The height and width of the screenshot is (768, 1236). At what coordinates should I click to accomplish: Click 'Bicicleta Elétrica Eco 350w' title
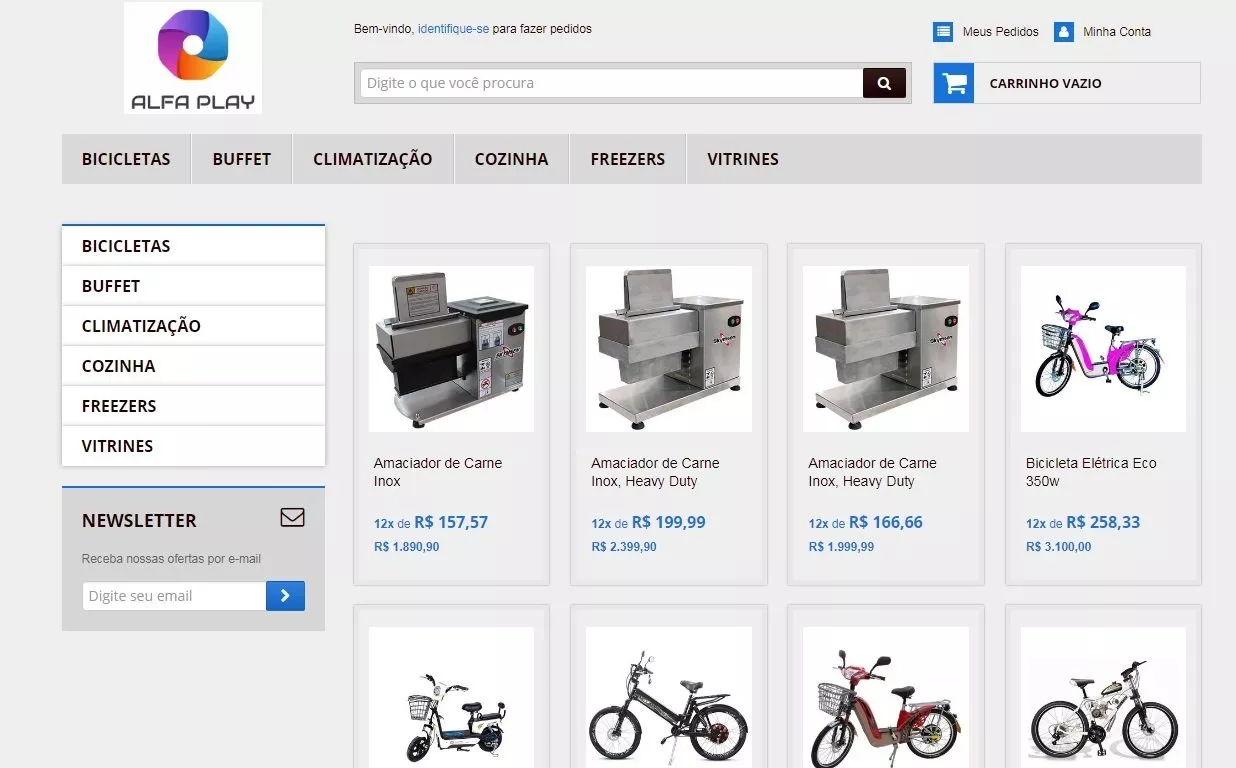tap(1091, 472)
